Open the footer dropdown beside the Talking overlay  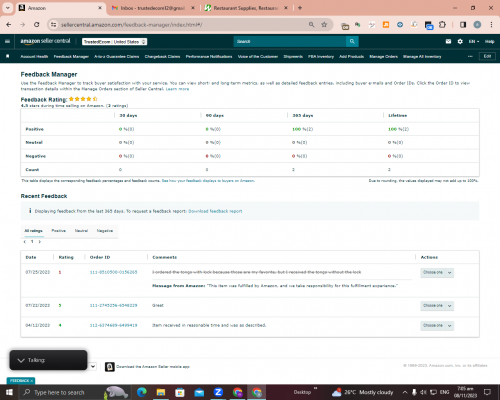pos(93,366)
